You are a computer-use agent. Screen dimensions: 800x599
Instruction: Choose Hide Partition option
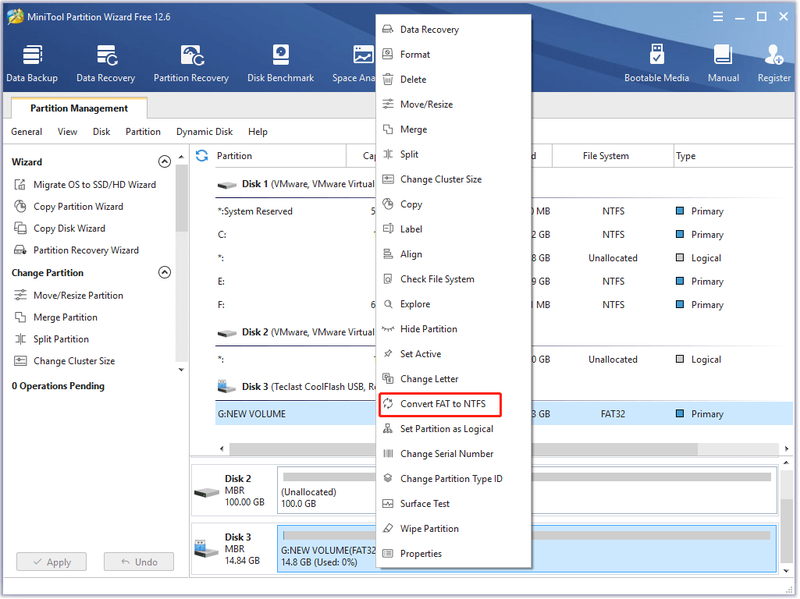point(453,329)
